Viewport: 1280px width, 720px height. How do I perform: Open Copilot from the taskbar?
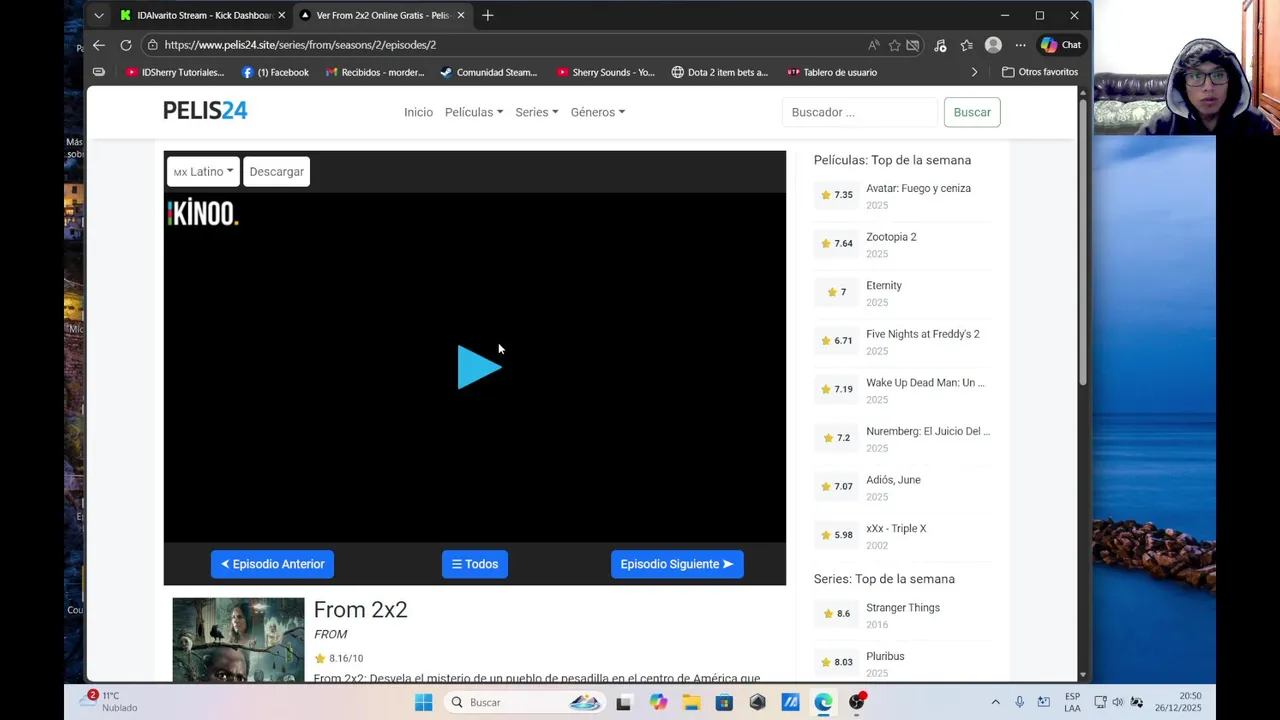[657, 702]
